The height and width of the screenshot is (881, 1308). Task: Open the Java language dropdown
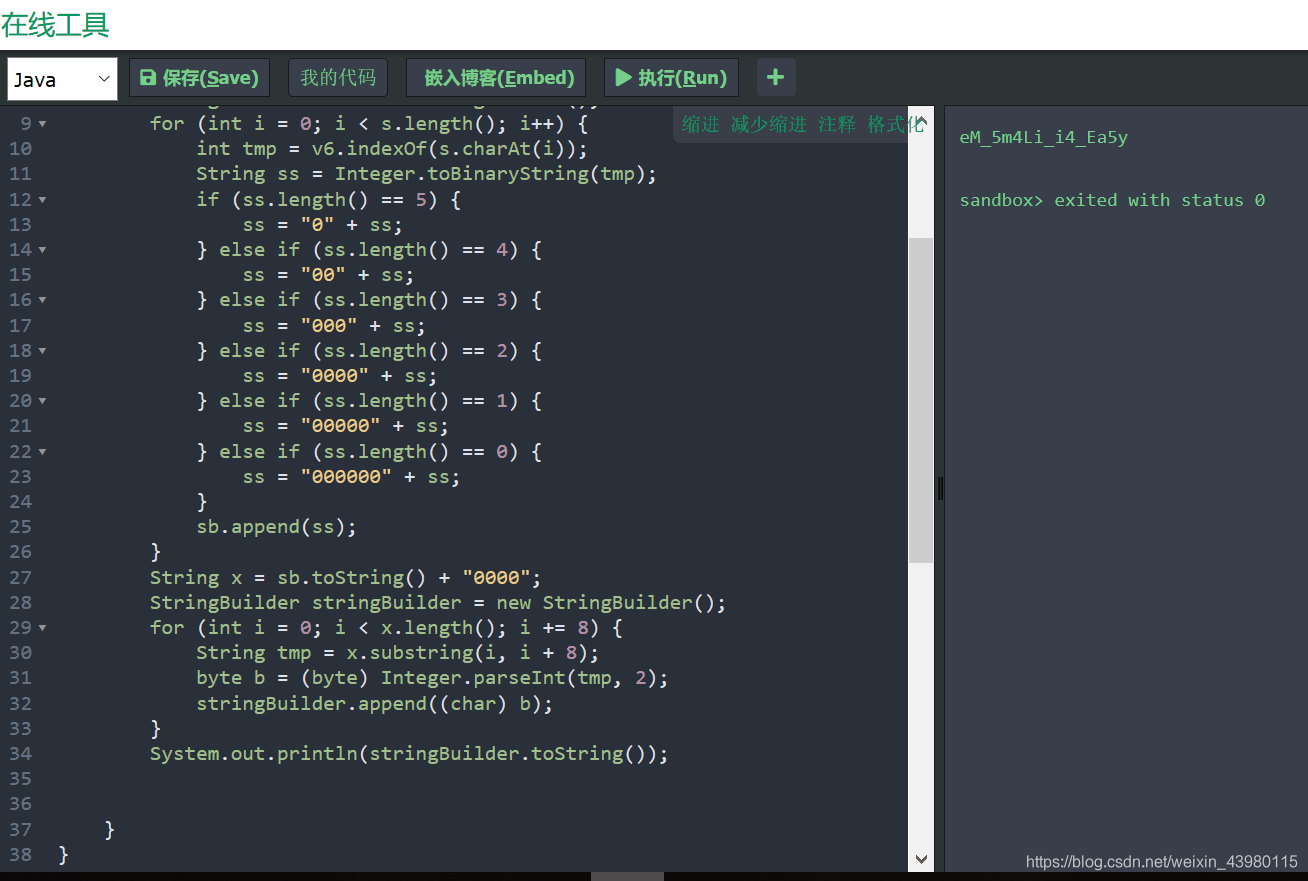62,79
